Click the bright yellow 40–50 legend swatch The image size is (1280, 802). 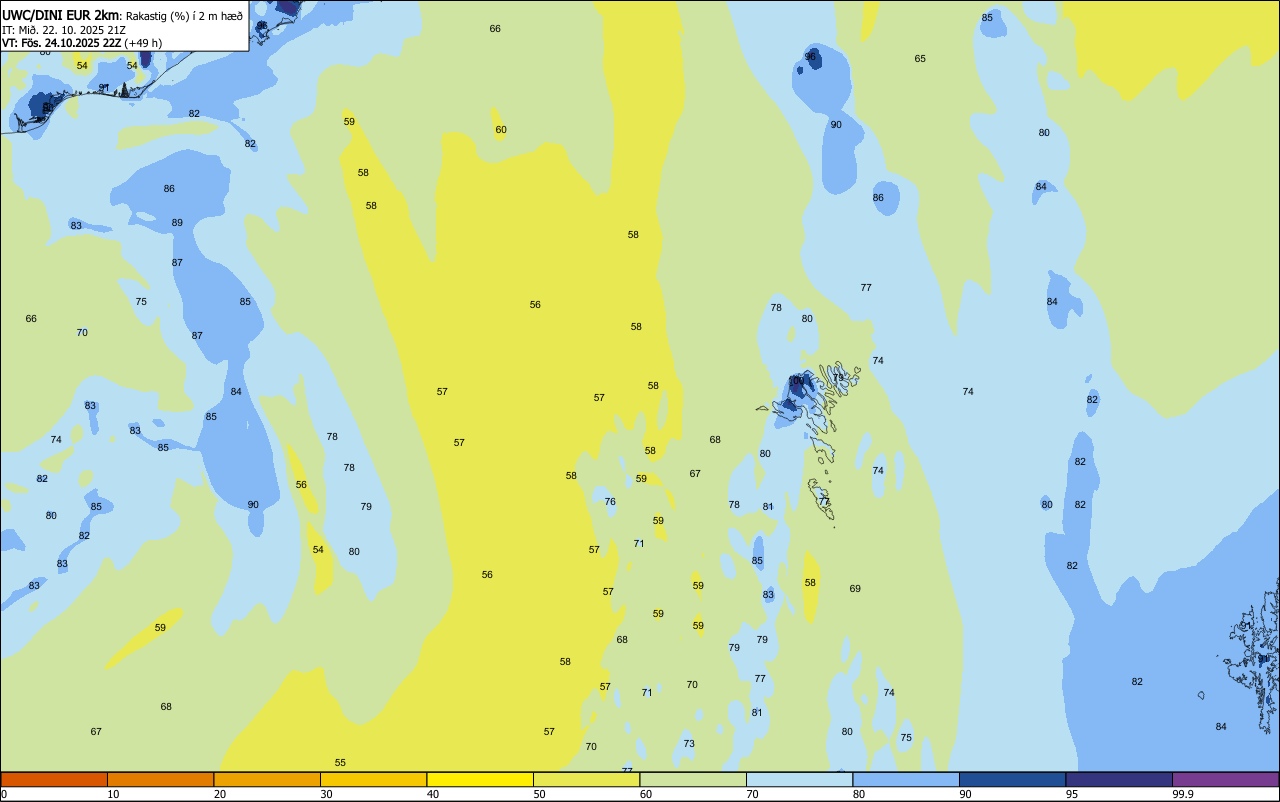click(x=480, y=779)
